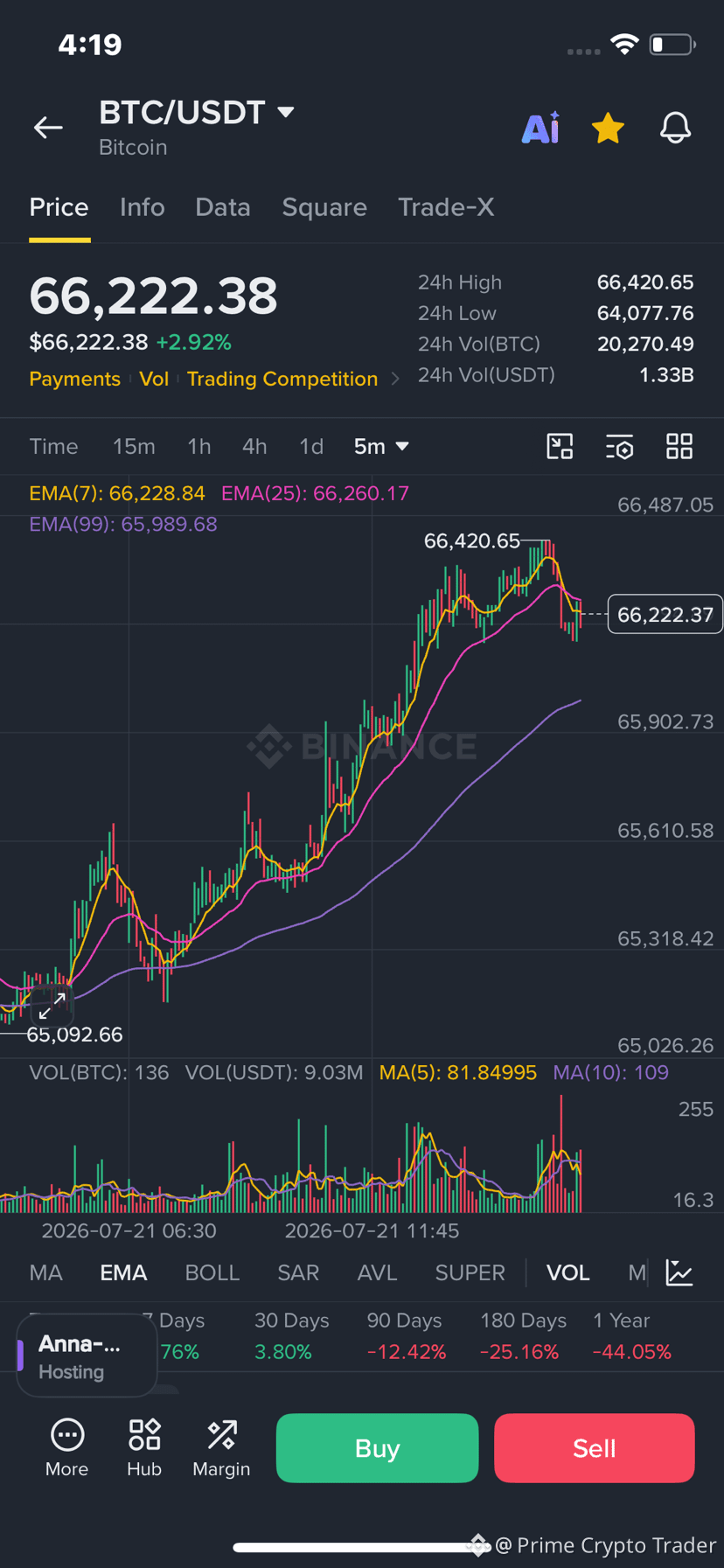Screen dimensions: 724x1568
Task: Switch to the Info tab
Action: [142, 207]
